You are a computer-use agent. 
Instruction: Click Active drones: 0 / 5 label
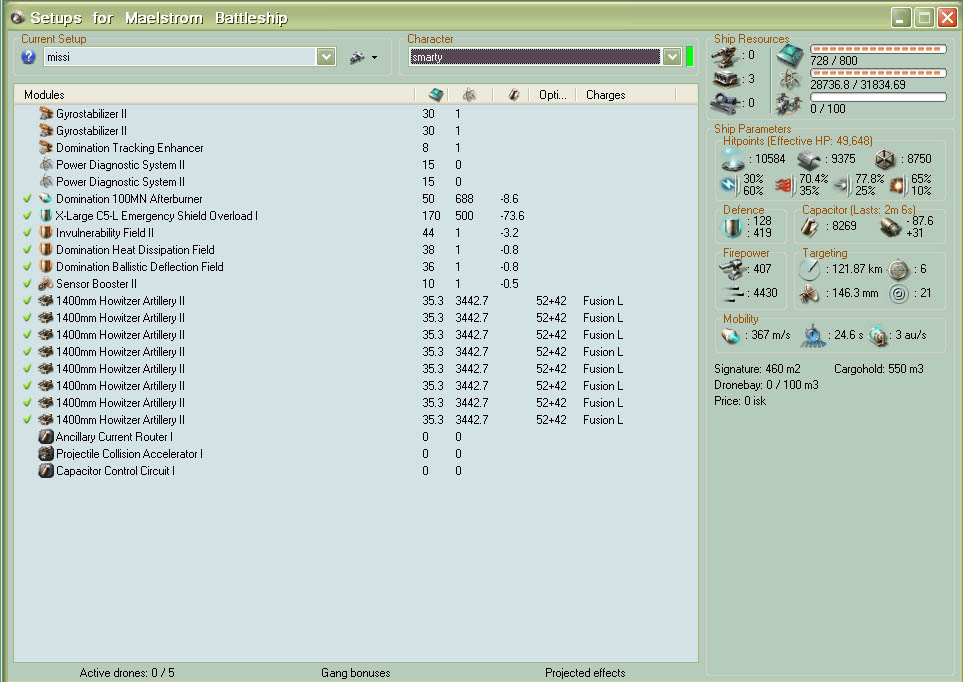127,673
